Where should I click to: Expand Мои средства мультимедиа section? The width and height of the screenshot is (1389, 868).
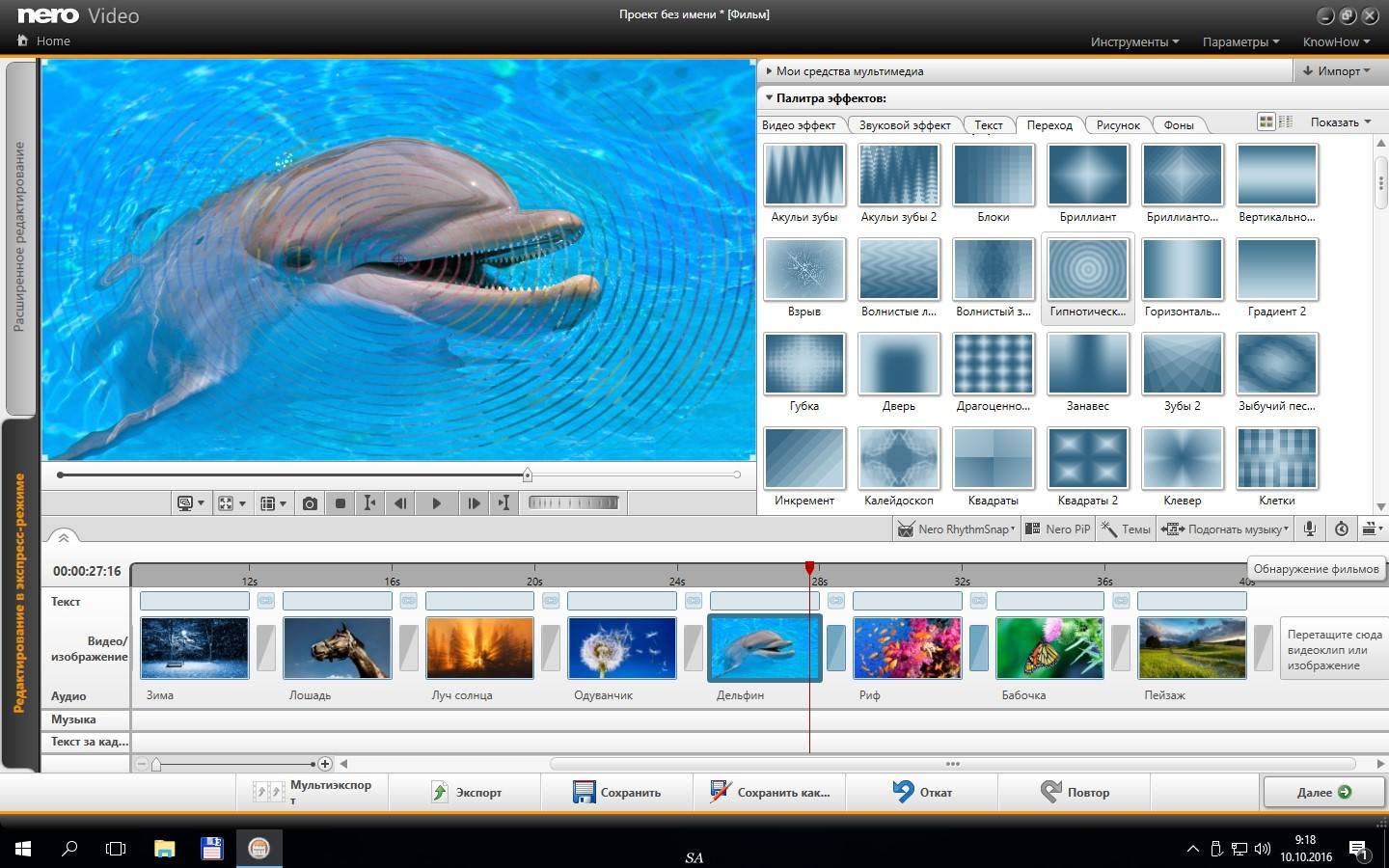[770, 71]
